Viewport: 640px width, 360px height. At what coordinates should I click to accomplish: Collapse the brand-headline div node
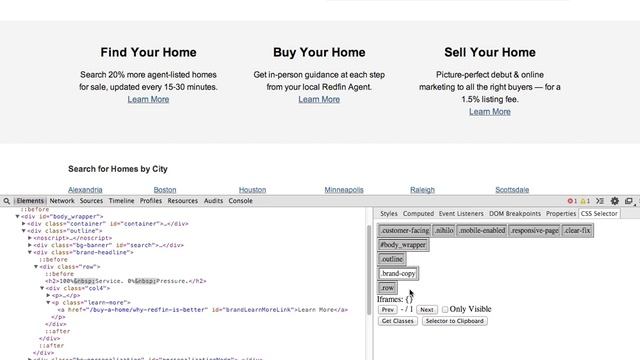point(30,252)
